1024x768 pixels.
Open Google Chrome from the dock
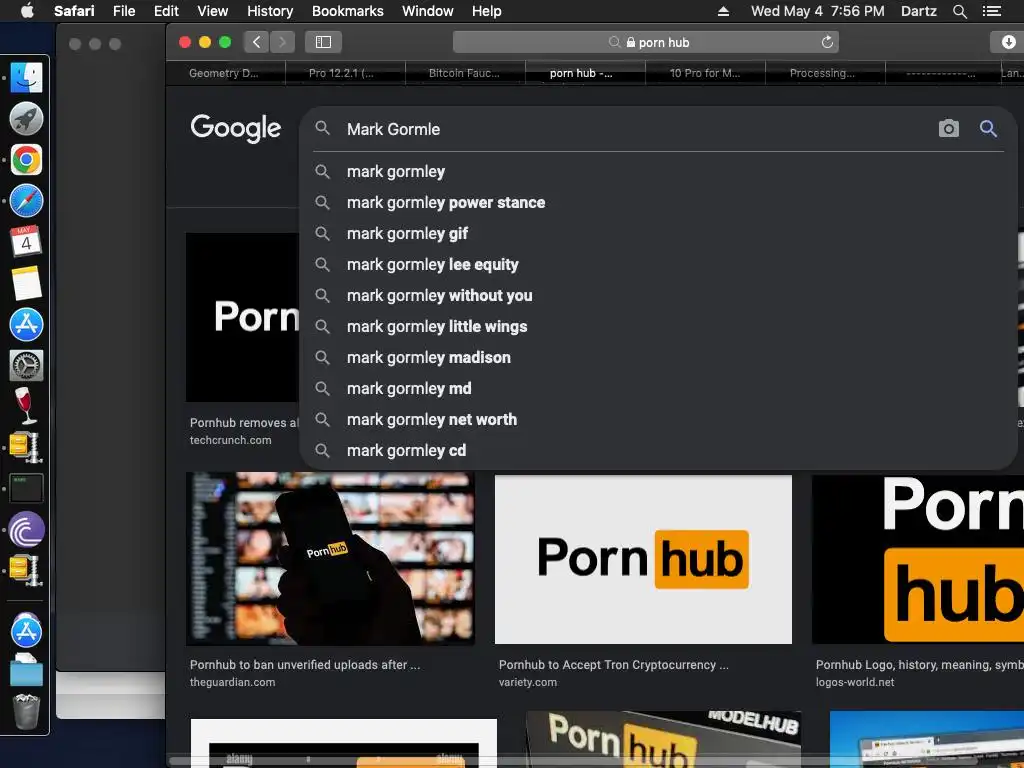(26, 160)
